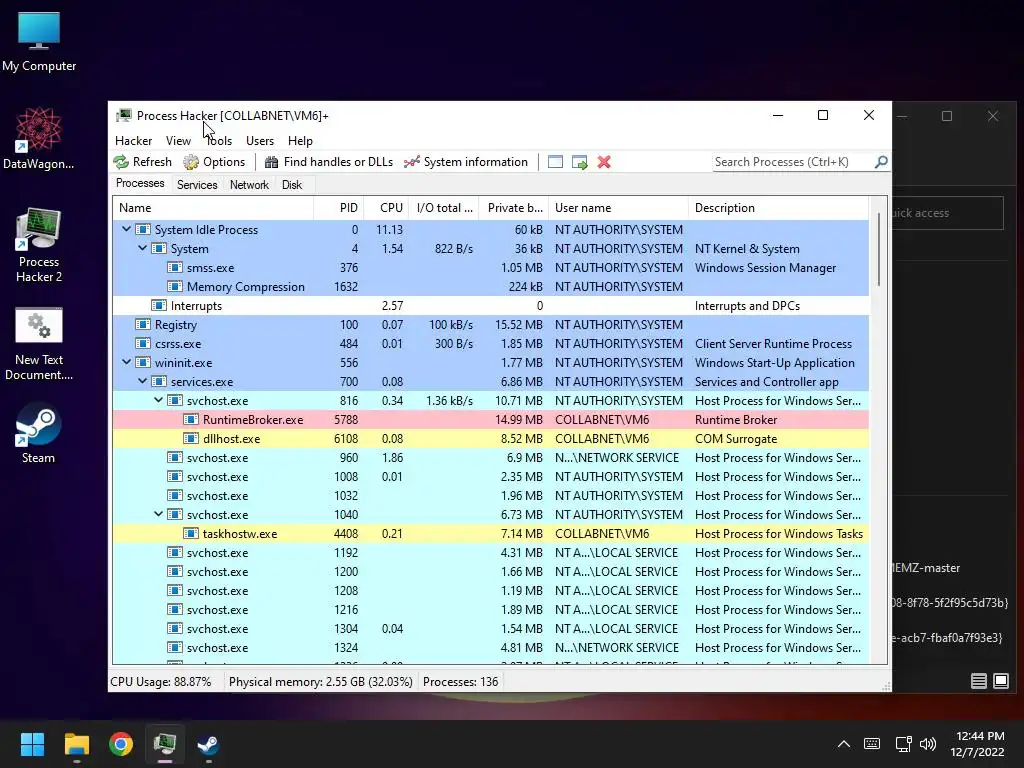Screen dimensions: 1024x768
Task: Click the volume speaker tray icon
Action: 927,744
